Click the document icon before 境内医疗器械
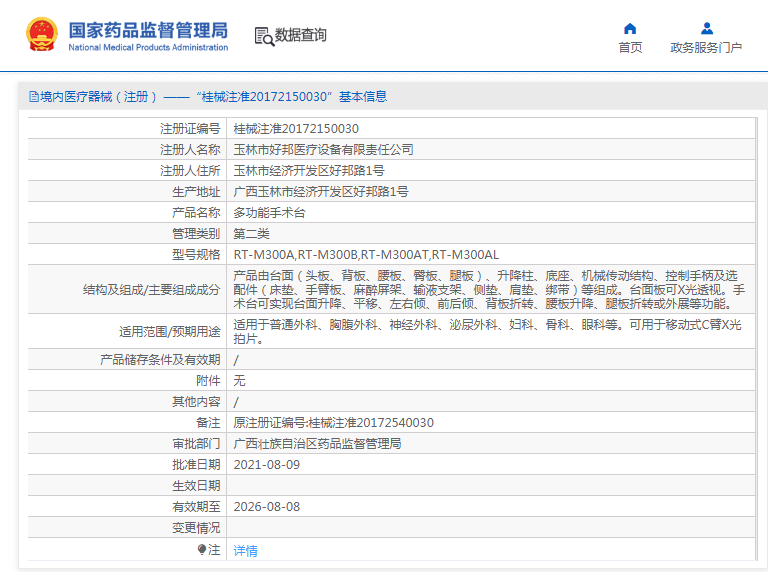The height and width of the screenshot is (572, 768). [x=34, y=96]
